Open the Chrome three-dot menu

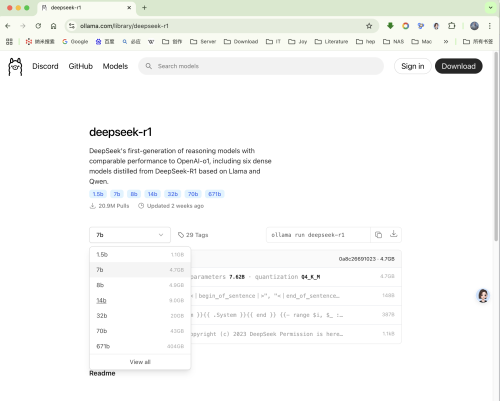pyautogui.click(x=489, y=26)
